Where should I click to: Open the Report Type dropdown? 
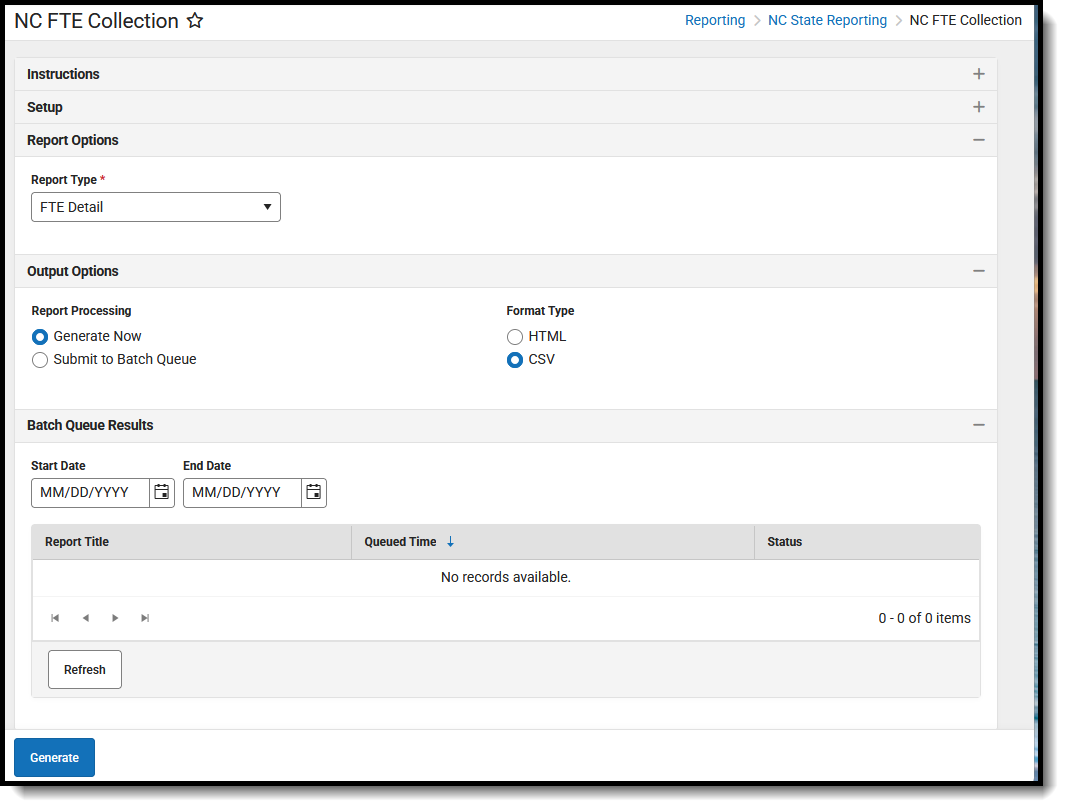coord(156,207)
